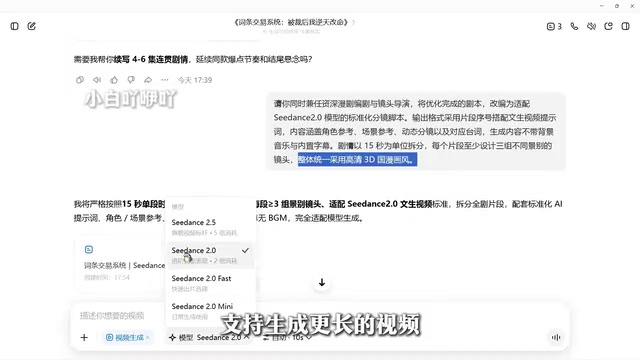Image resolution: width=640 pixels, height=360 pixels.
Task: Click the user prompt message bubble
Action: pyautogui.click(x=416, y=131)
